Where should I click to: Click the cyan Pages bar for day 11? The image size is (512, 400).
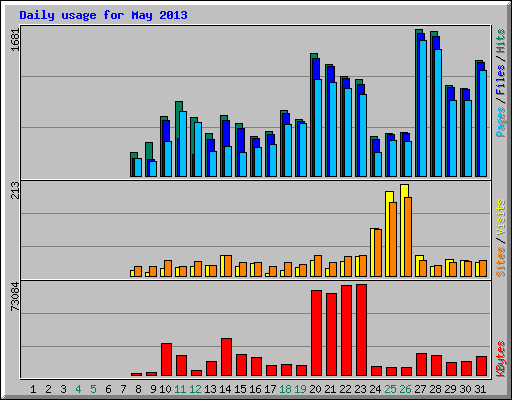[x=183, y=144]
